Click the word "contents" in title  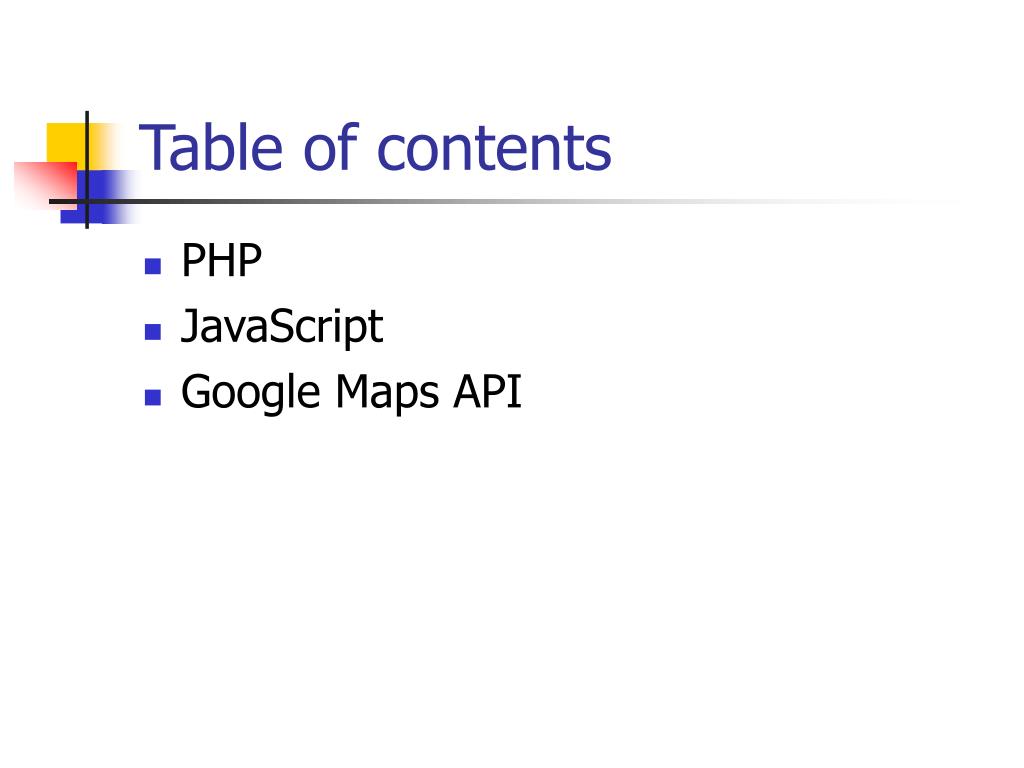pos(494,150)
